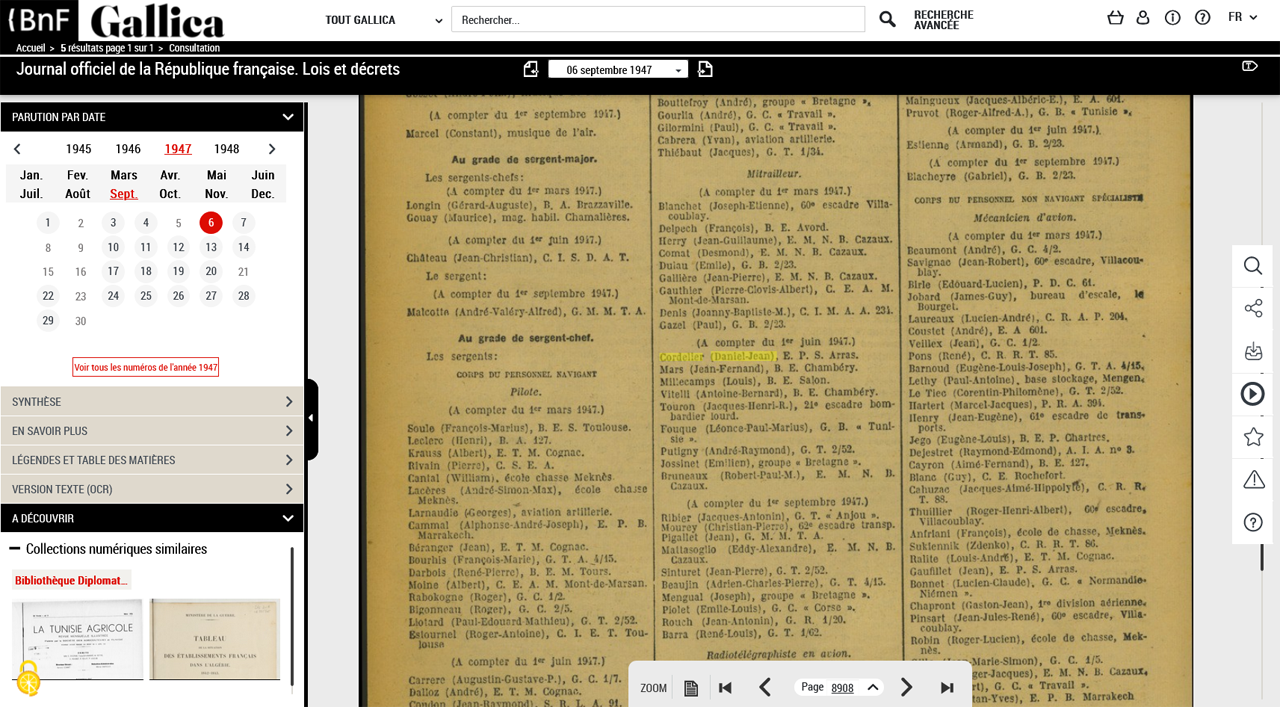Open the TOUT GALLICA search scope dropdown
Image resolution: width=1280 pixels, height=707 pixels.
click(x=384, y=20)
